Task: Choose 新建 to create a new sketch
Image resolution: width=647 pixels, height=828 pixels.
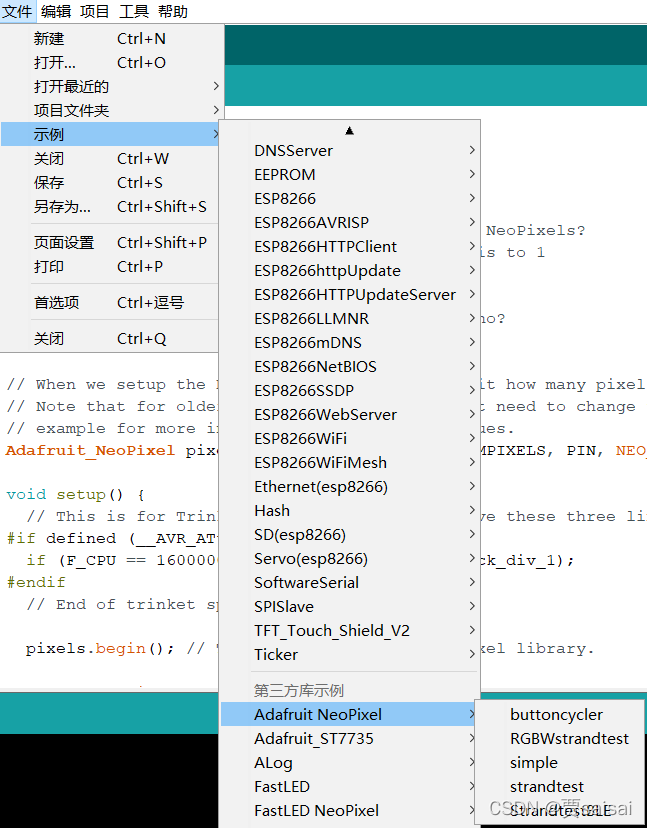Action: (x=110, y=39)
